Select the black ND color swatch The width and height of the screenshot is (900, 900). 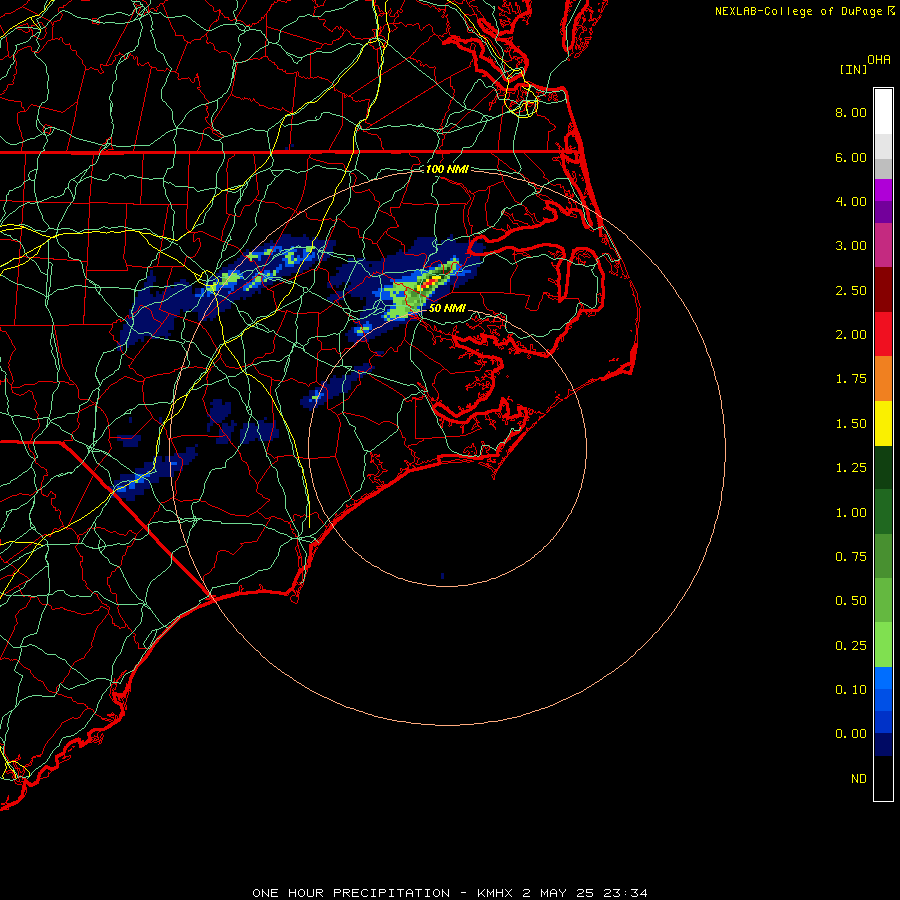point(883,778)
